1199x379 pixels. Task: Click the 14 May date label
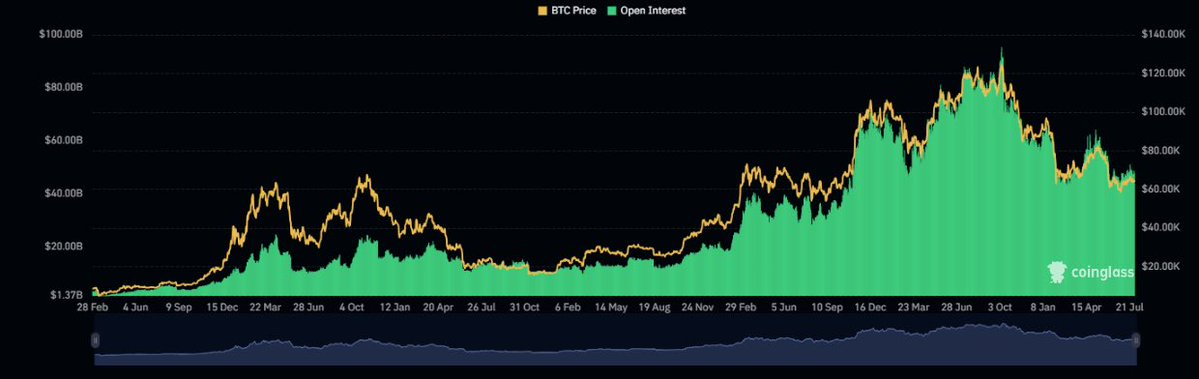[612, 307]
